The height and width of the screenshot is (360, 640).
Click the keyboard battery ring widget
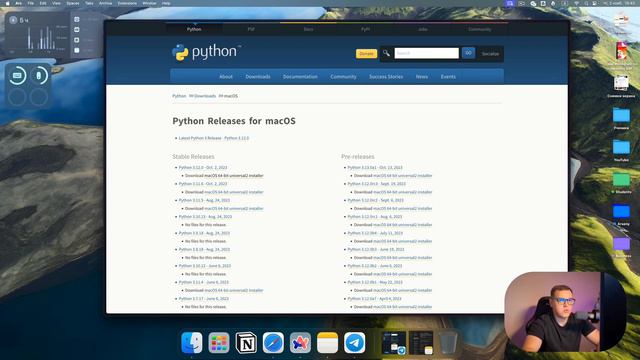tap(17, 76)
